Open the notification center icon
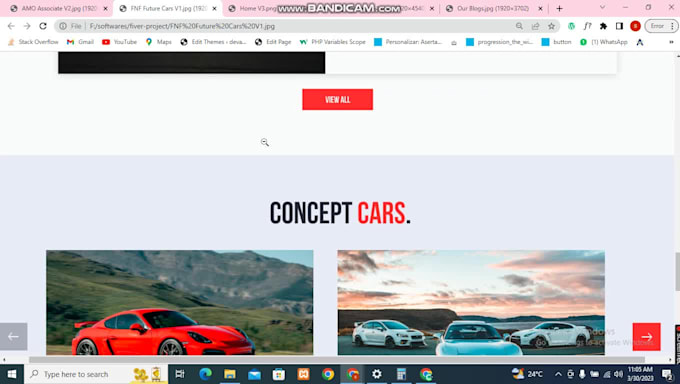This screenshot has height=384, width=680. pyautogui.click(x=667, y=374)
